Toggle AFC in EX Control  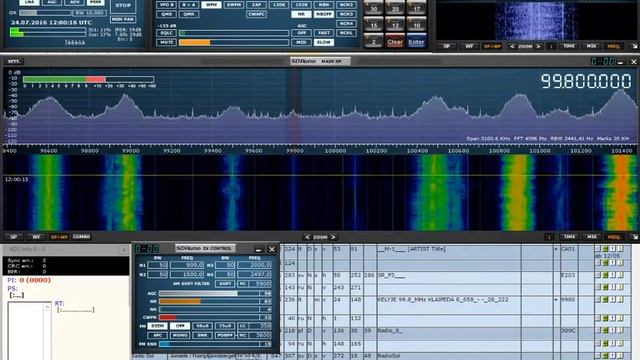(x=158, y=335)
